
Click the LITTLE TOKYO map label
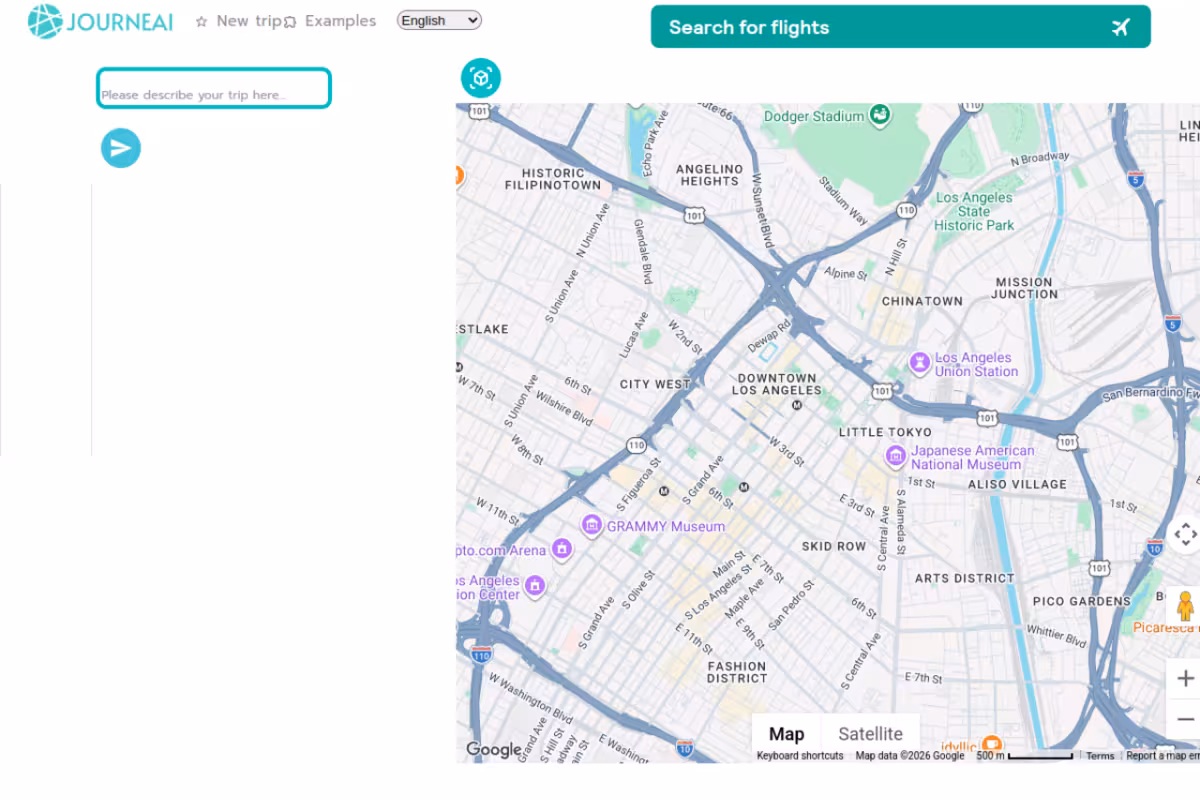885,432
